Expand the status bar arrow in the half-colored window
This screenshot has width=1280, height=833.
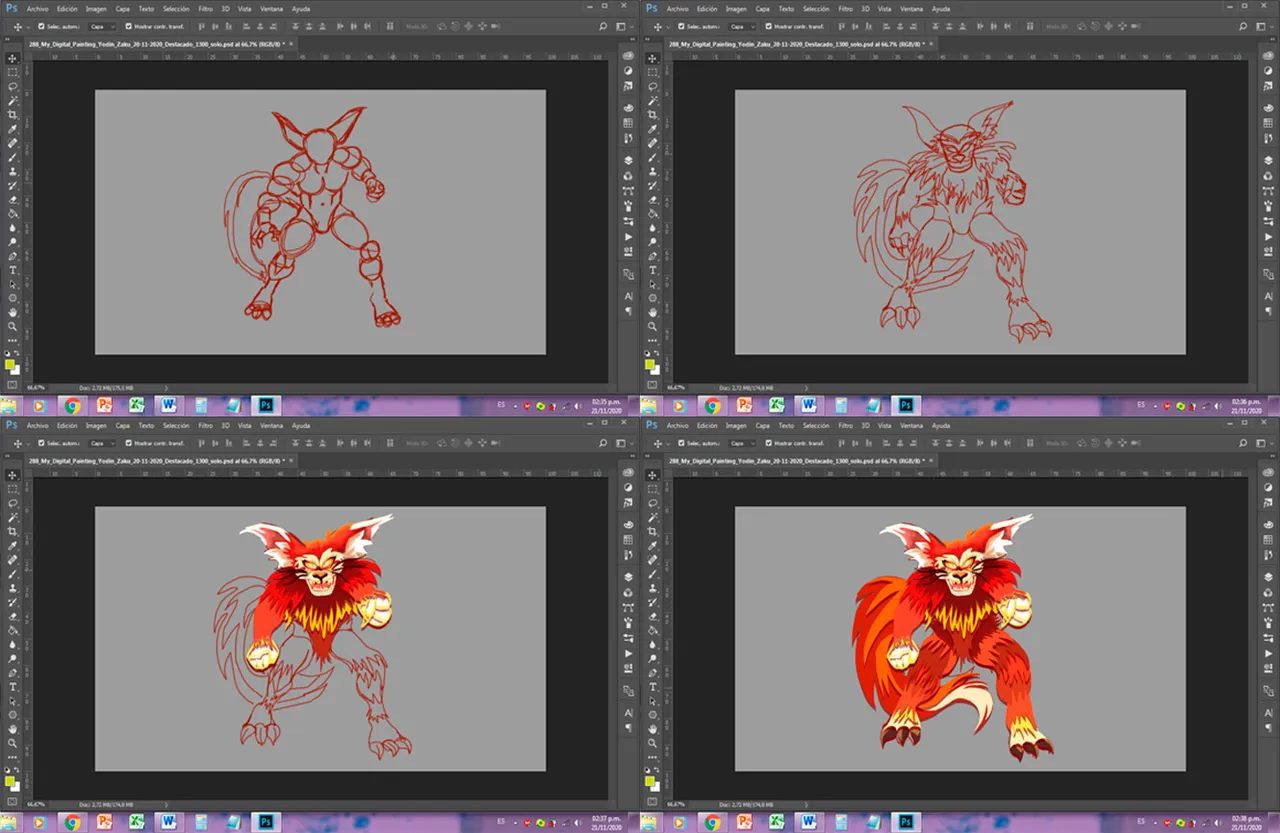[165, 804]
